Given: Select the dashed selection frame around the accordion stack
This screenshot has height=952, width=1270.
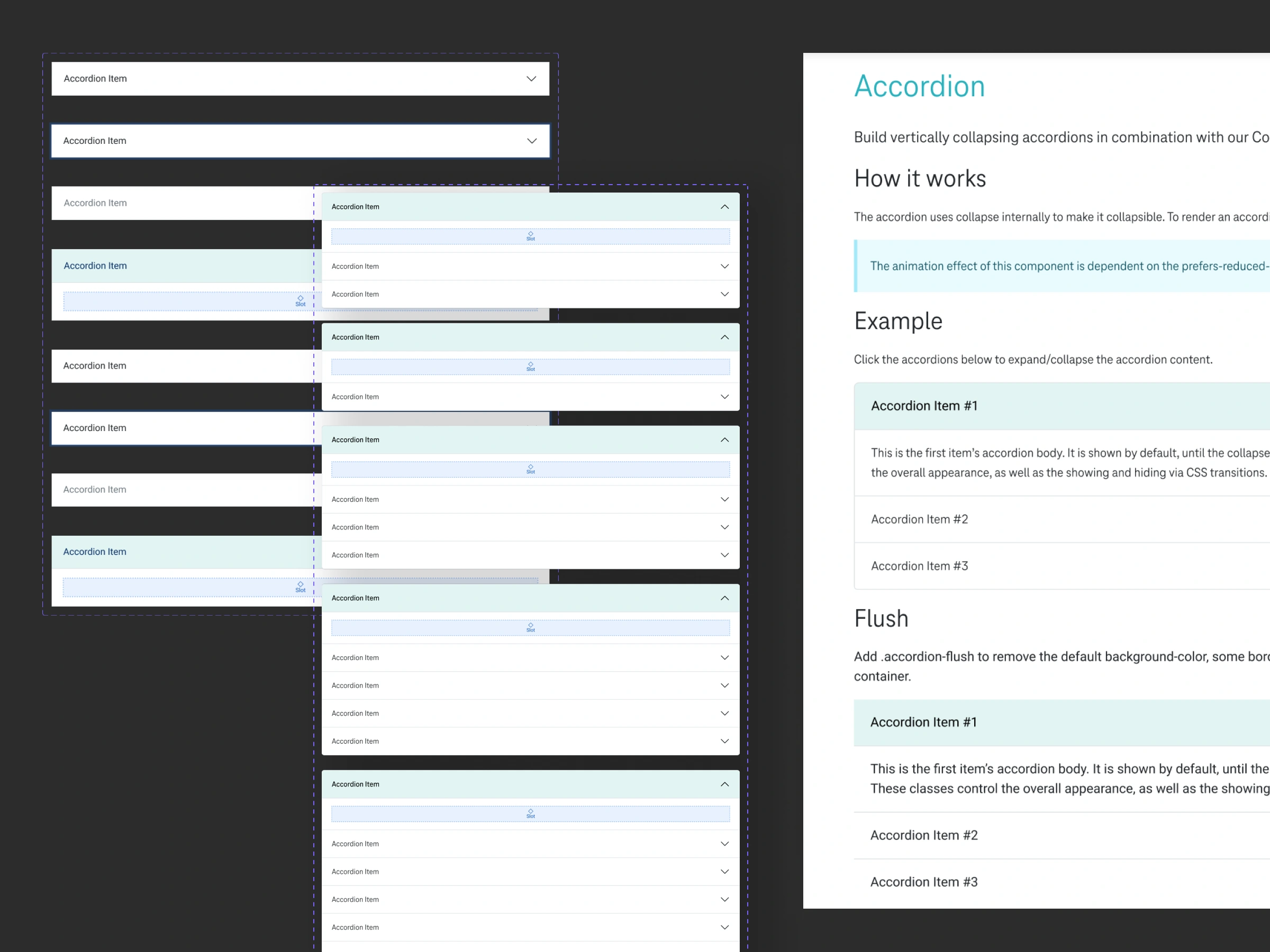Looking at the screenshot, I should pyautogui.click(x=300, y=53).
